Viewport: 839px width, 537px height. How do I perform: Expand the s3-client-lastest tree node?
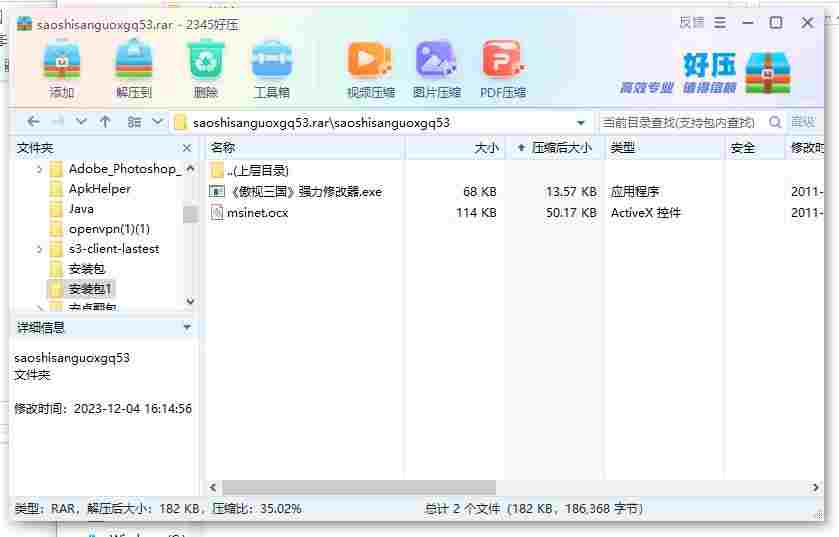(39, 249)
